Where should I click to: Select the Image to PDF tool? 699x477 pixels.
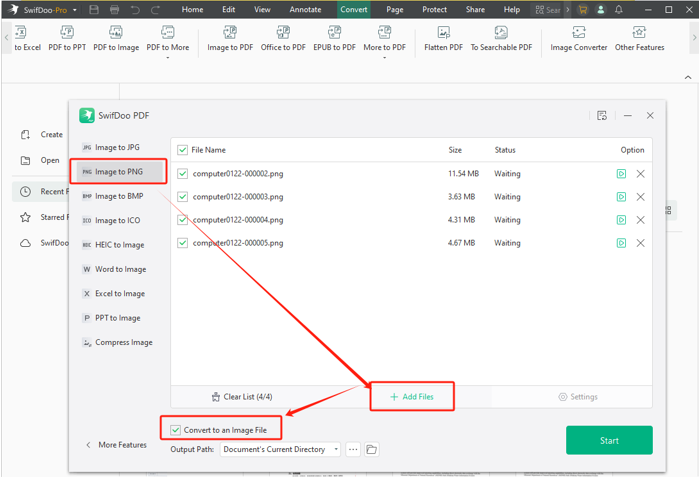coord(230,38)
